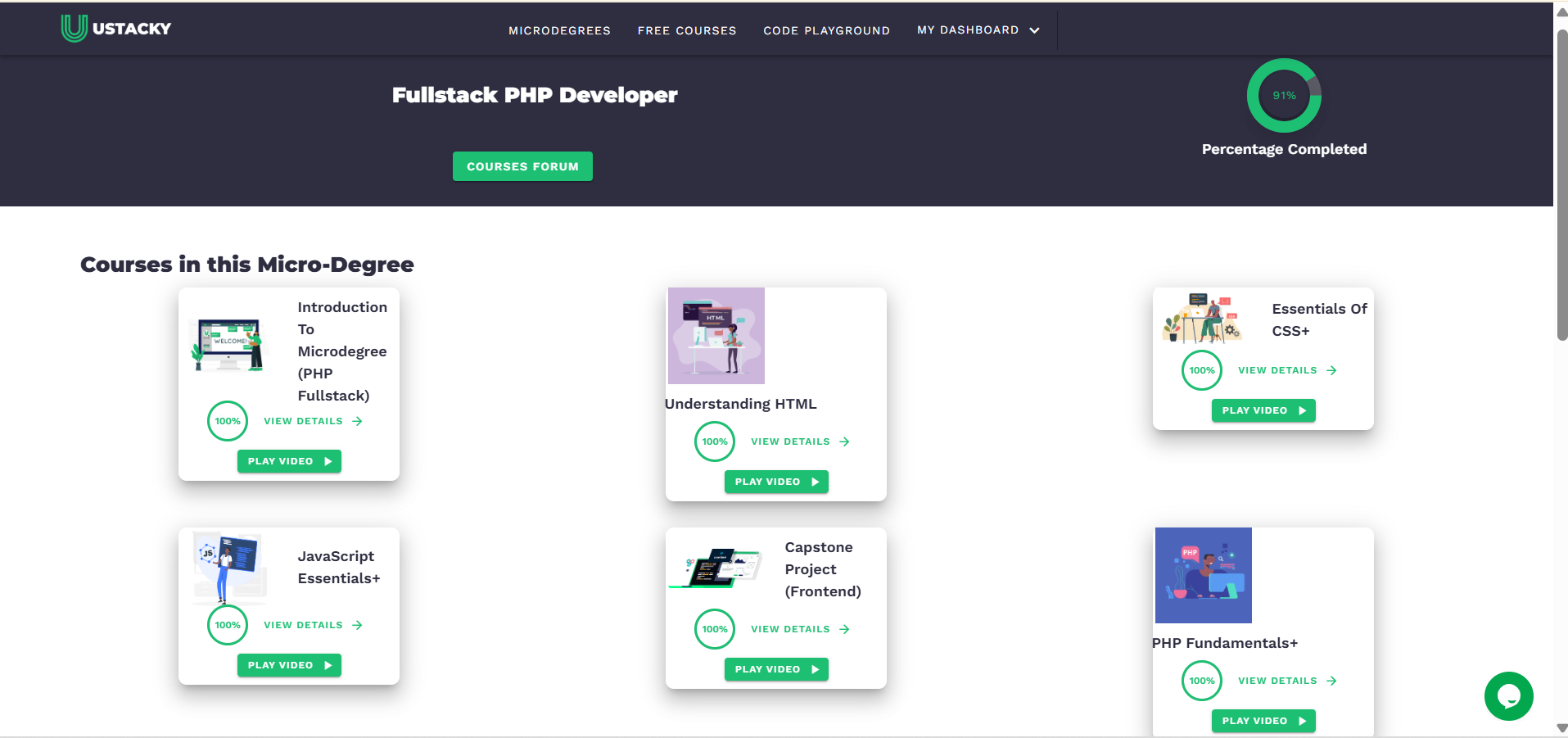View details of Understanding HTML course
The width and height of the screenshot is (1568, 738).
tap(800, 441)
